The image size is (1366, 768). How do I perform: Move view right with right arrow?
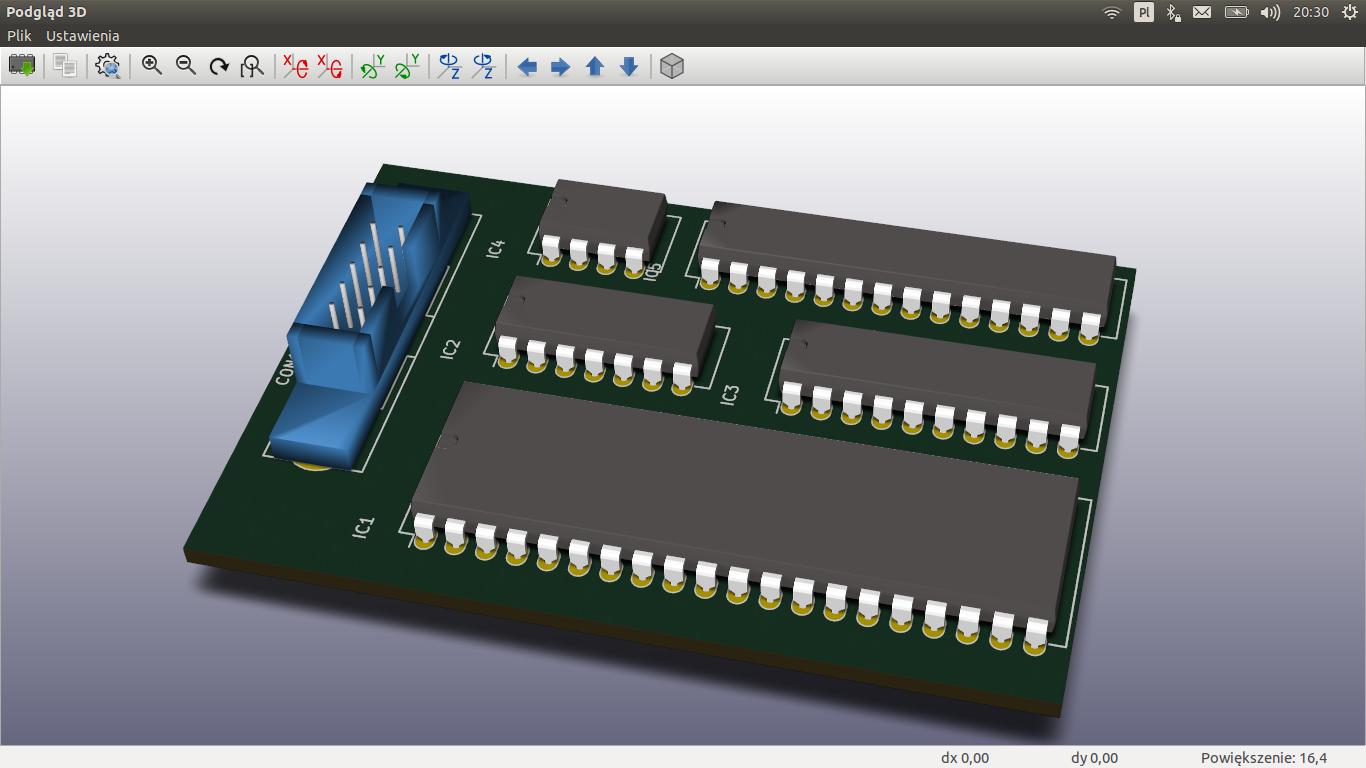[561, 67]
